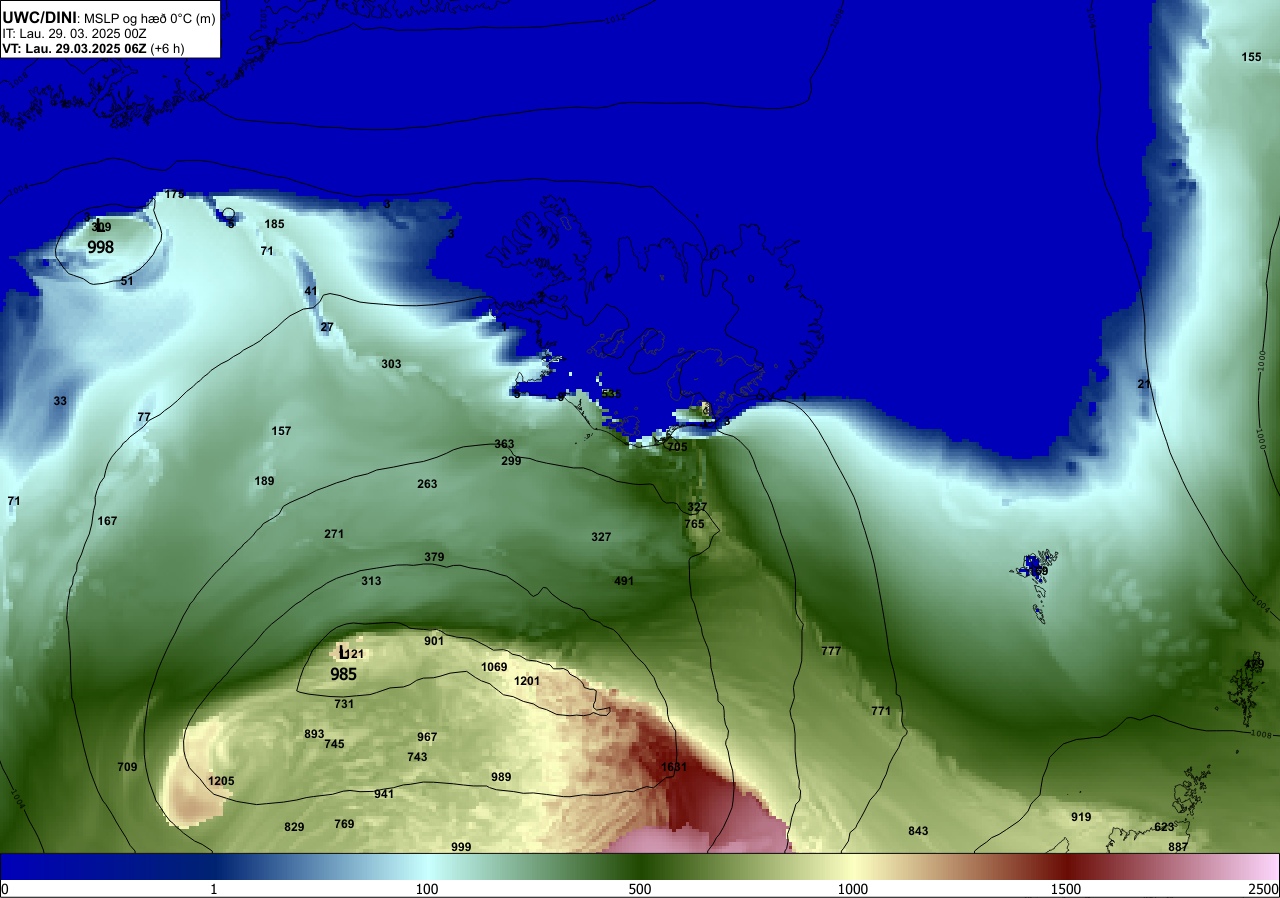
Task: Click the 263 height value
Action: click(x=427, y=484)
